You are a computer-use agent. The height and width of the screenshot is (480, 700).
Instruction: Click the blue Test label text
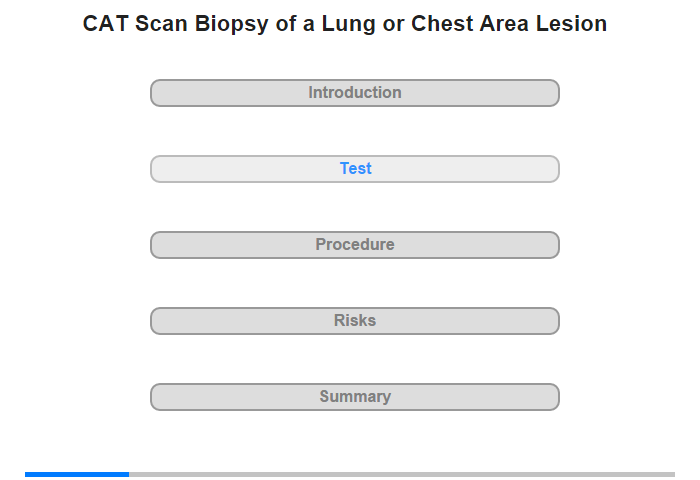click(x=355, y=168)
